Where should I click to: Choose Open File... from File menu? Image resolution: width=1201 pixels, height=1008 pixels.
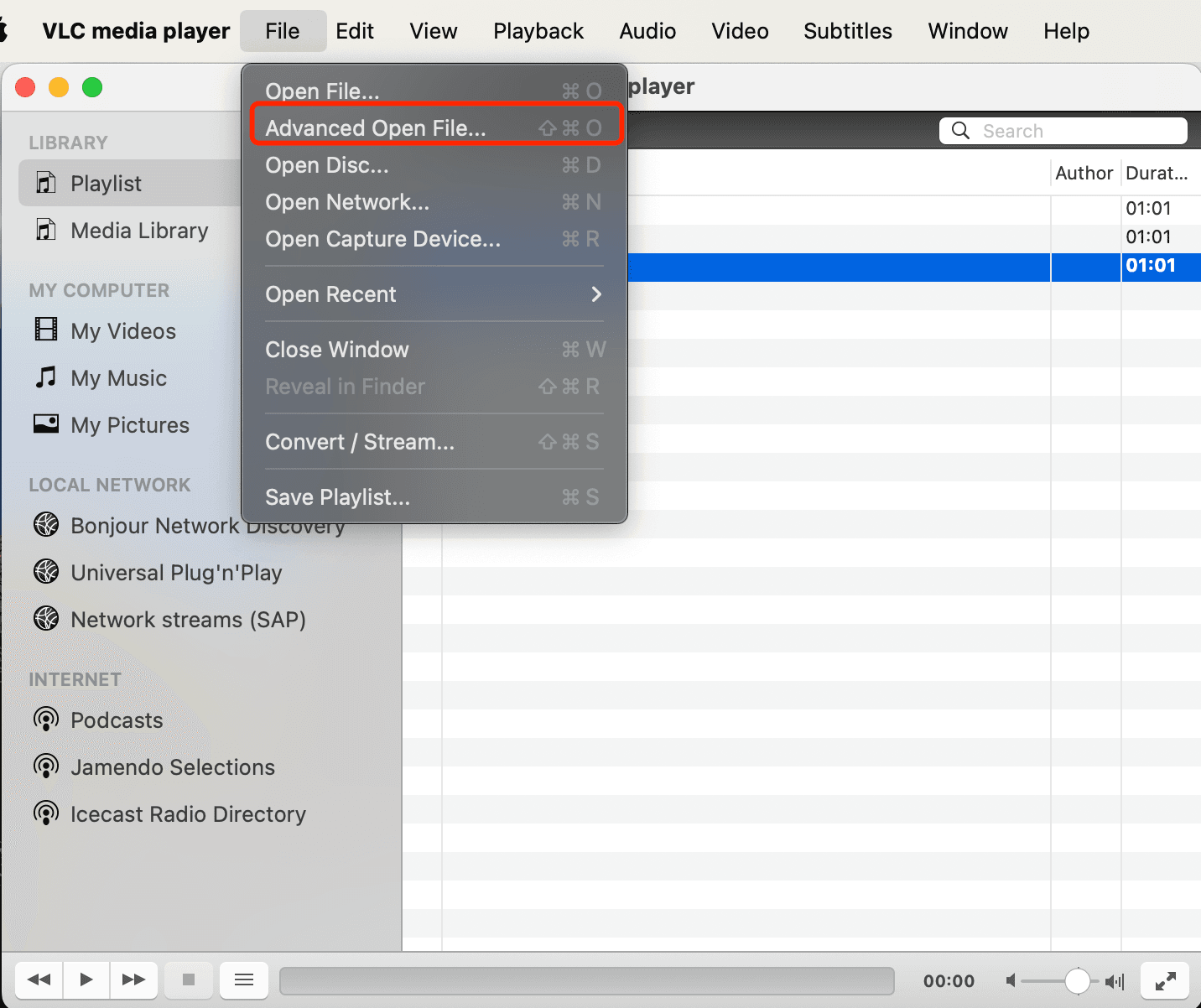pos(434,91)
